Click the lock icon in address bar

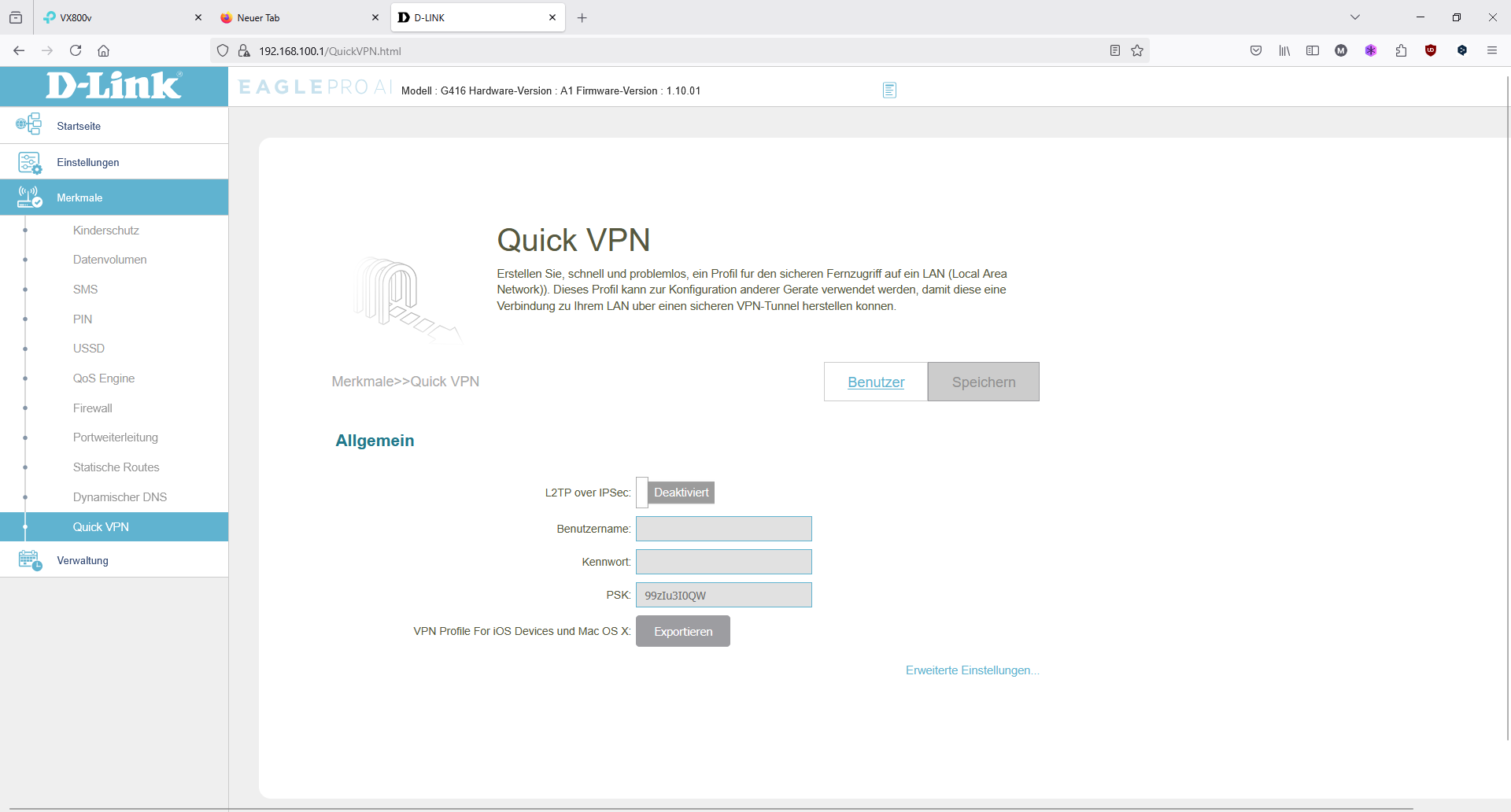tap(244, 50)
